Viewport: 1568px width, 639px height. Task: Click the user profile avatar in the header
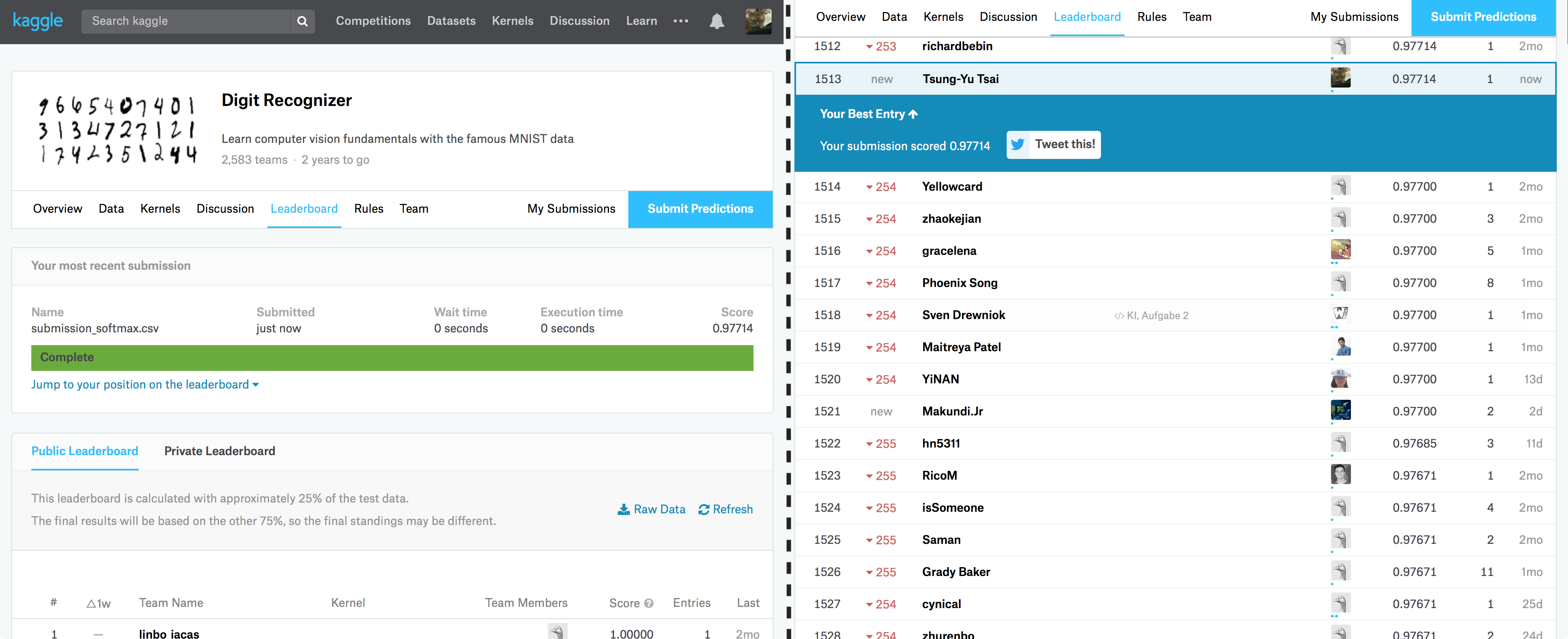(x=758, y=21)
